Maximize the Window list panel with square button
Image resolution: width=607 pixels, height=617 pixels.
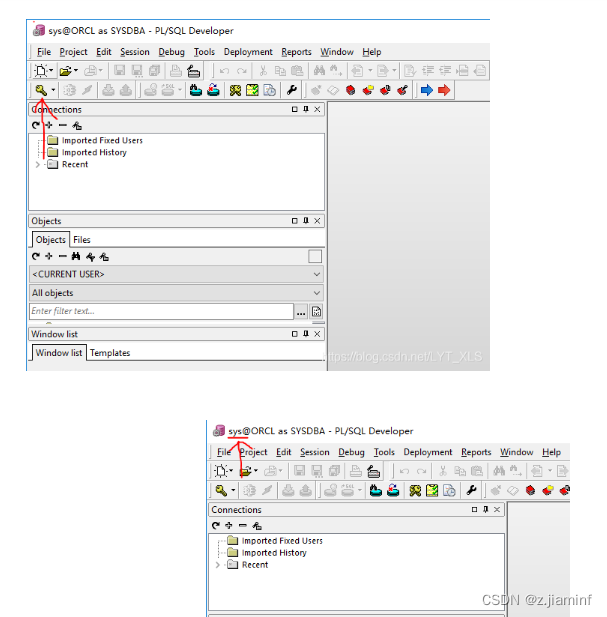point(294,334)
